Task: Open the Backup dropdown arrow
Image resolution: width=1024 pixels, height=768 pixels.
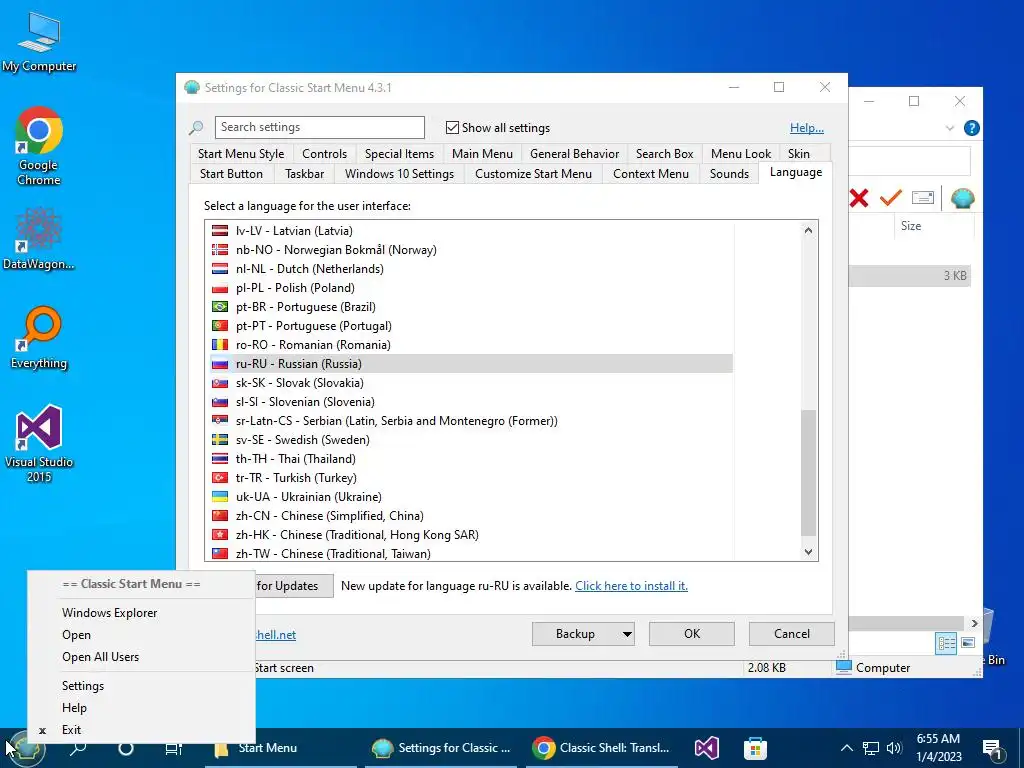Action: coord(627,634)
